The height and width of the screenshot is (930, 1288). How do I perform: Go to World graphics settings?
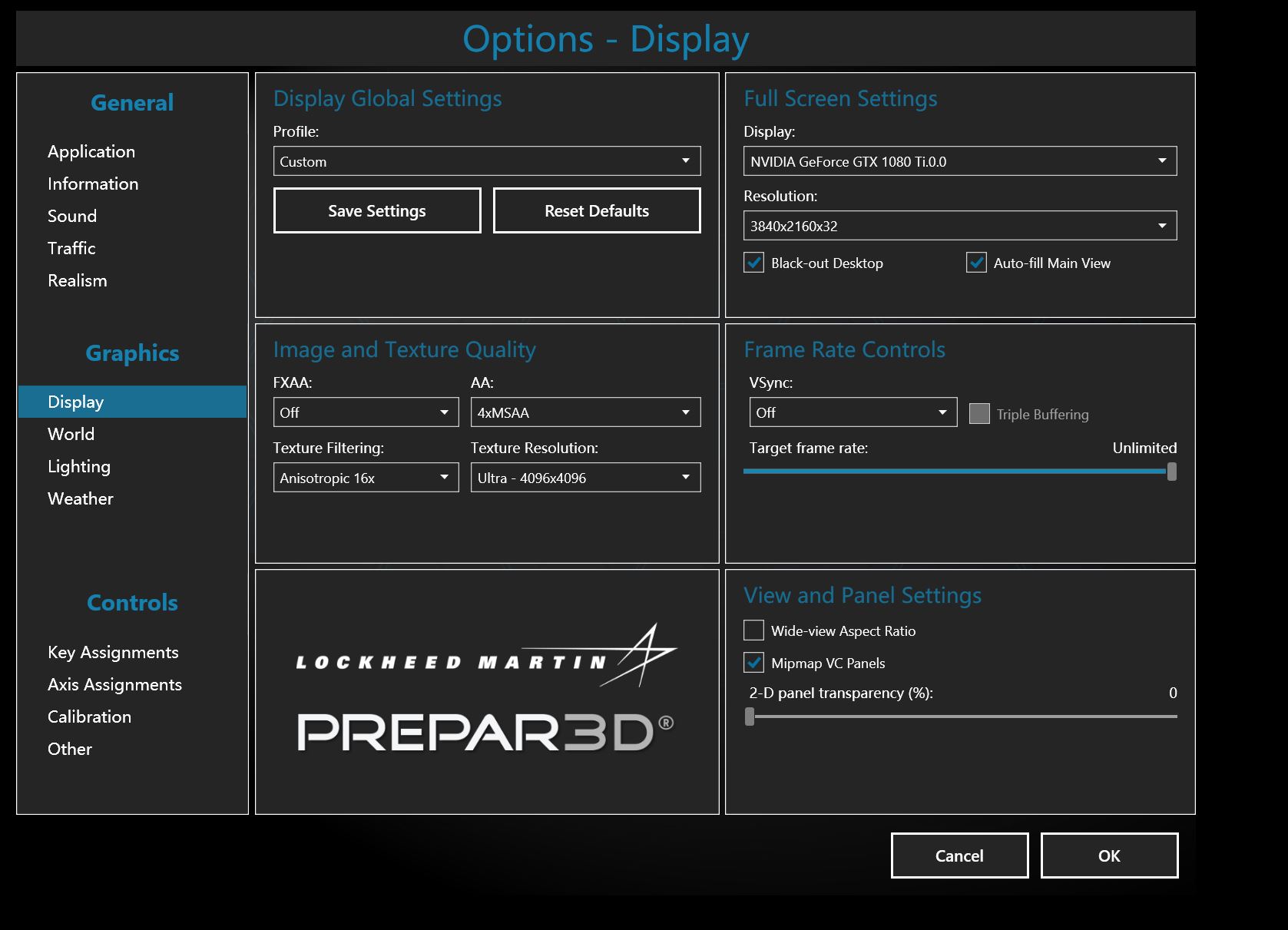71,434
